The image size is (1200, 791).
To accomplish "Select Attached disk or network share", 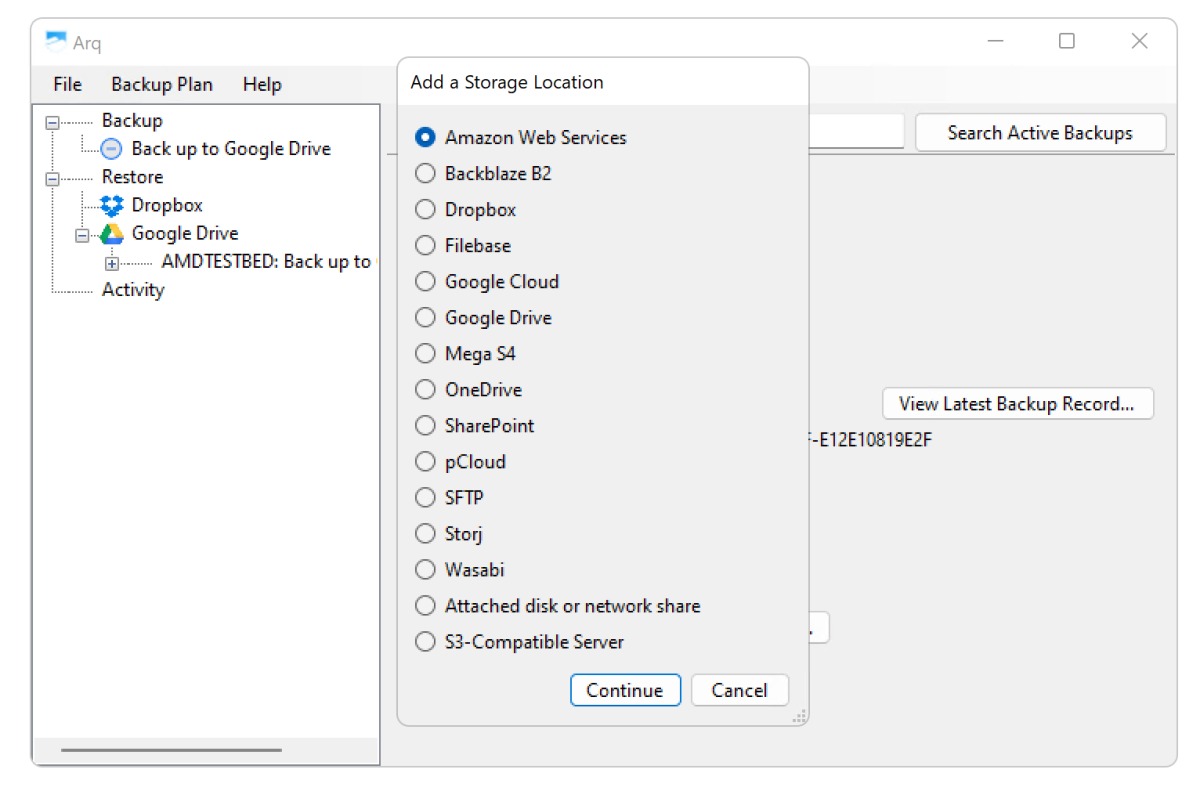I will coord(426,606).
